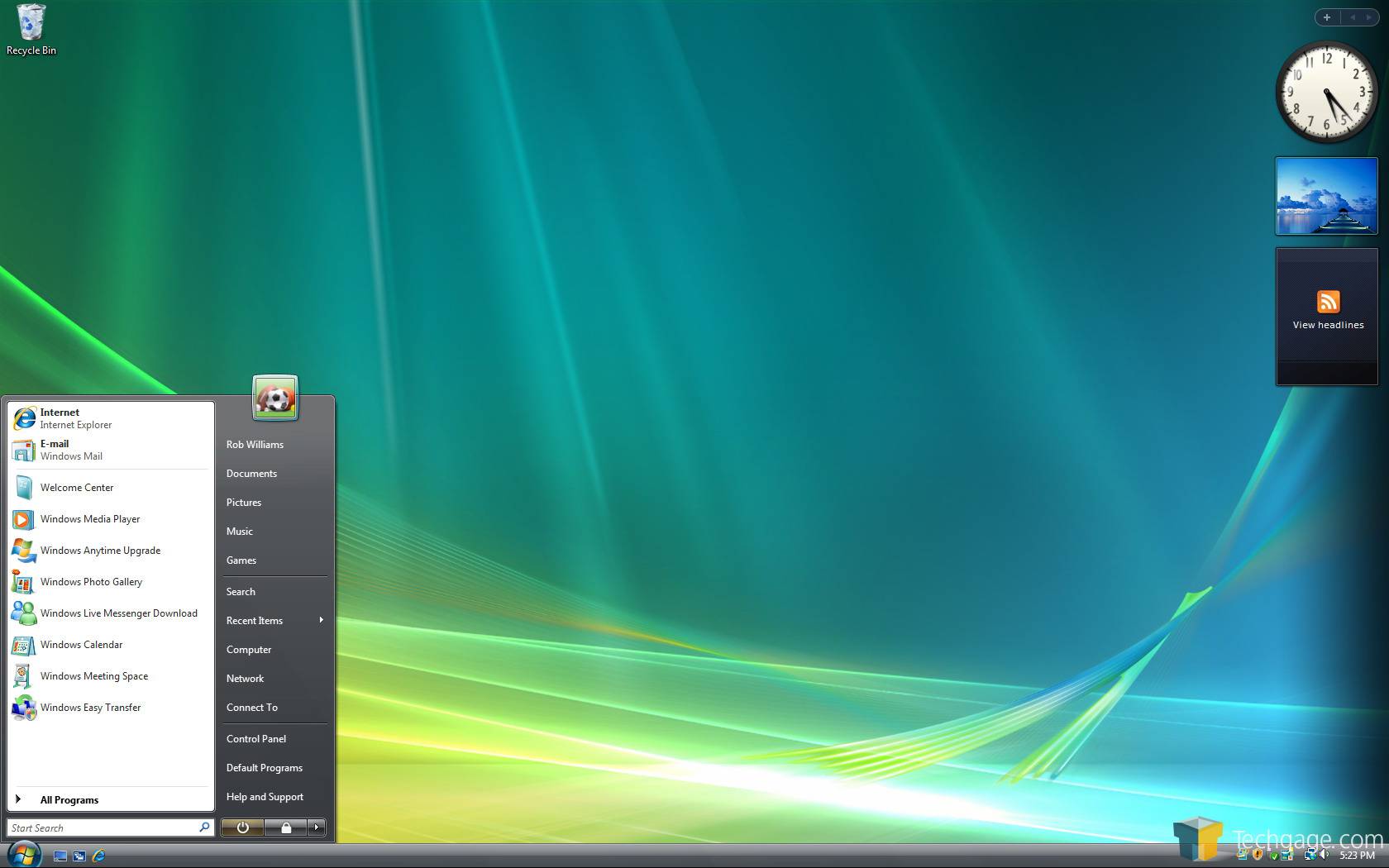Click the Windows Sidebar tray icon

pyautogui.click(x=1287, y=855)
